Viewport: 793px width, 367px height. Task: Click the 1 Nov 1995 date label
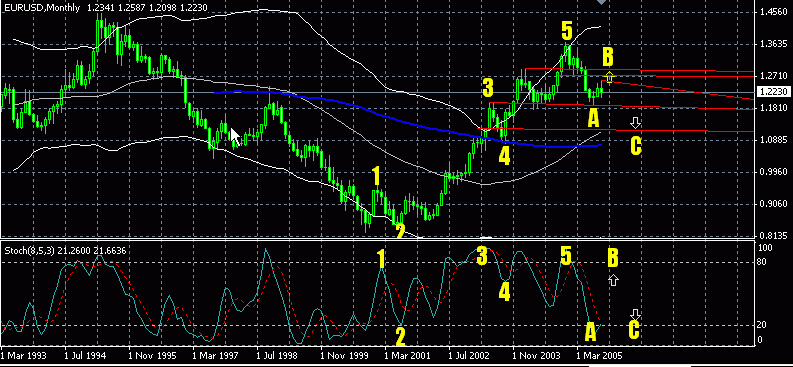click(152, 356)
